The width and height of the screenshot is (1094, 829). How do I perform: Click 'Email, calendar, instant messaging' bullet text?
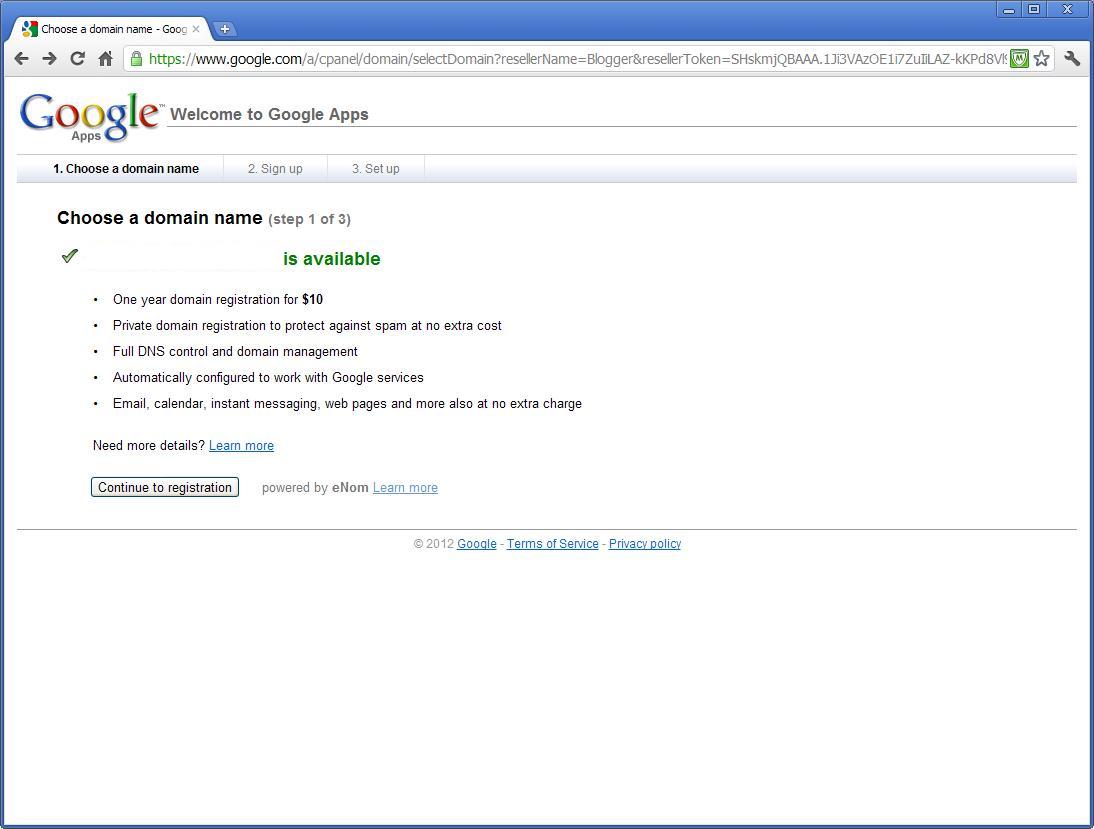347,404
